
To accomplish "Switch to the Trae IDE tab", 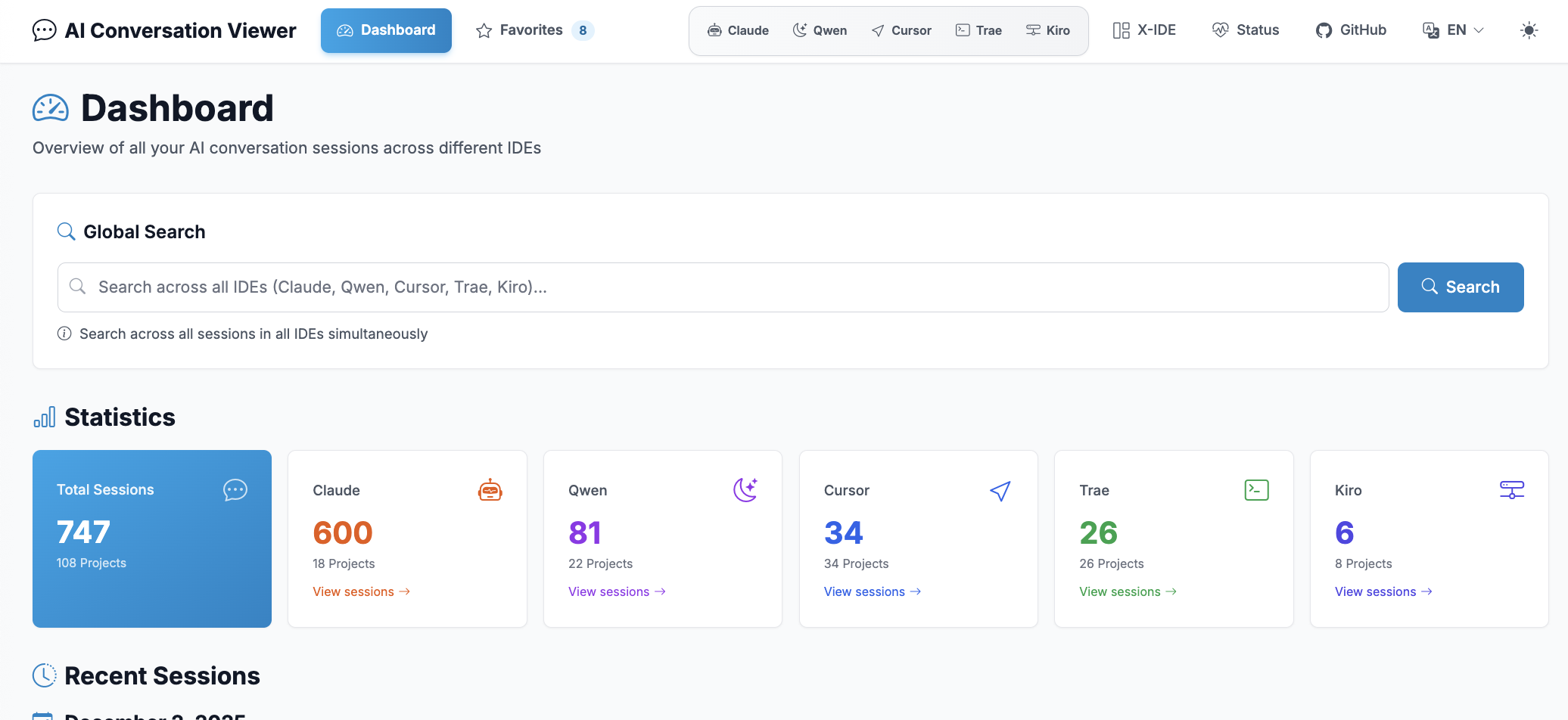I will click(x=978, y=30).
